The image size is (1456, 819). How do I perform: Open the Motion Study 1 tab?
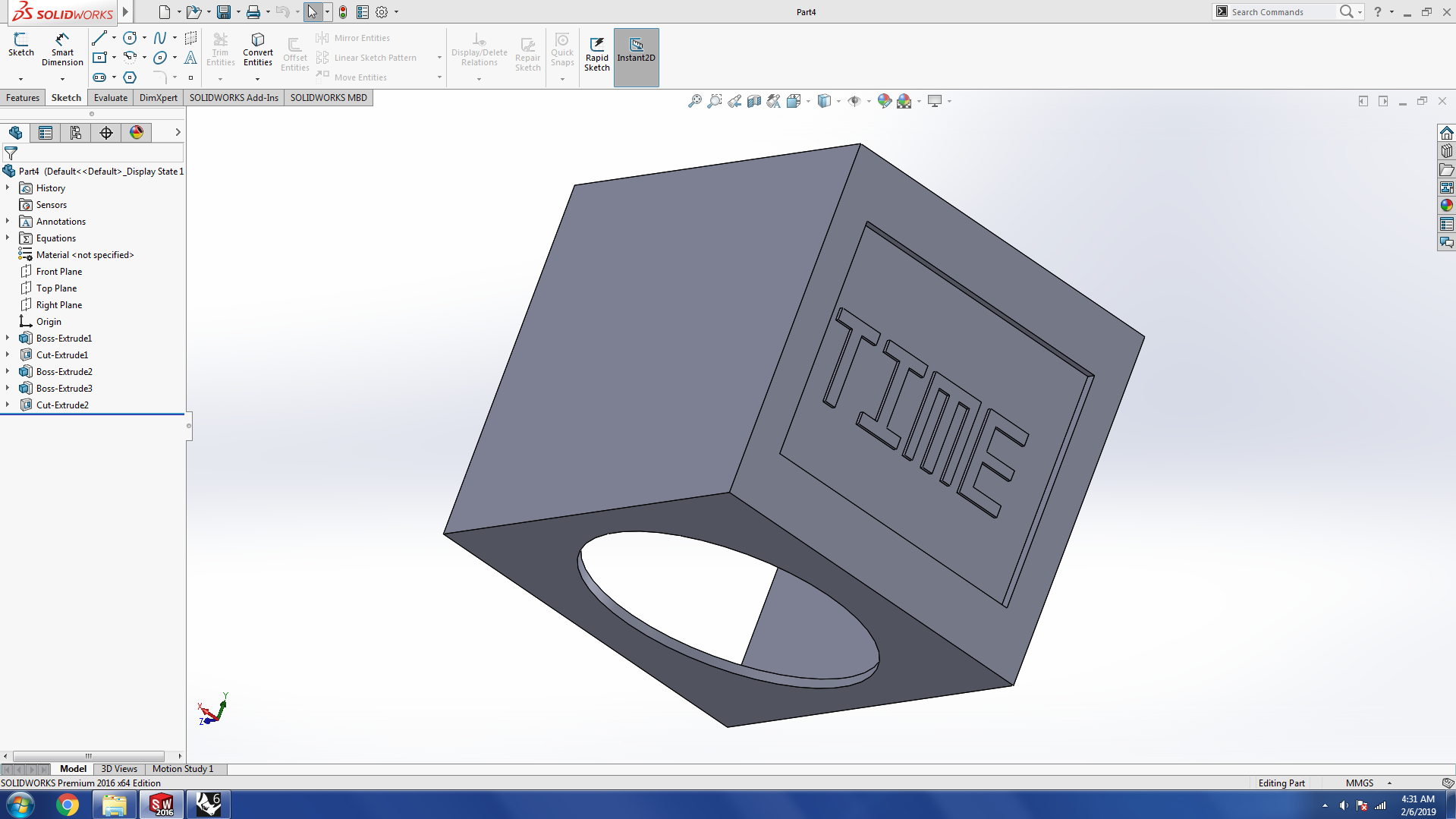183,769
